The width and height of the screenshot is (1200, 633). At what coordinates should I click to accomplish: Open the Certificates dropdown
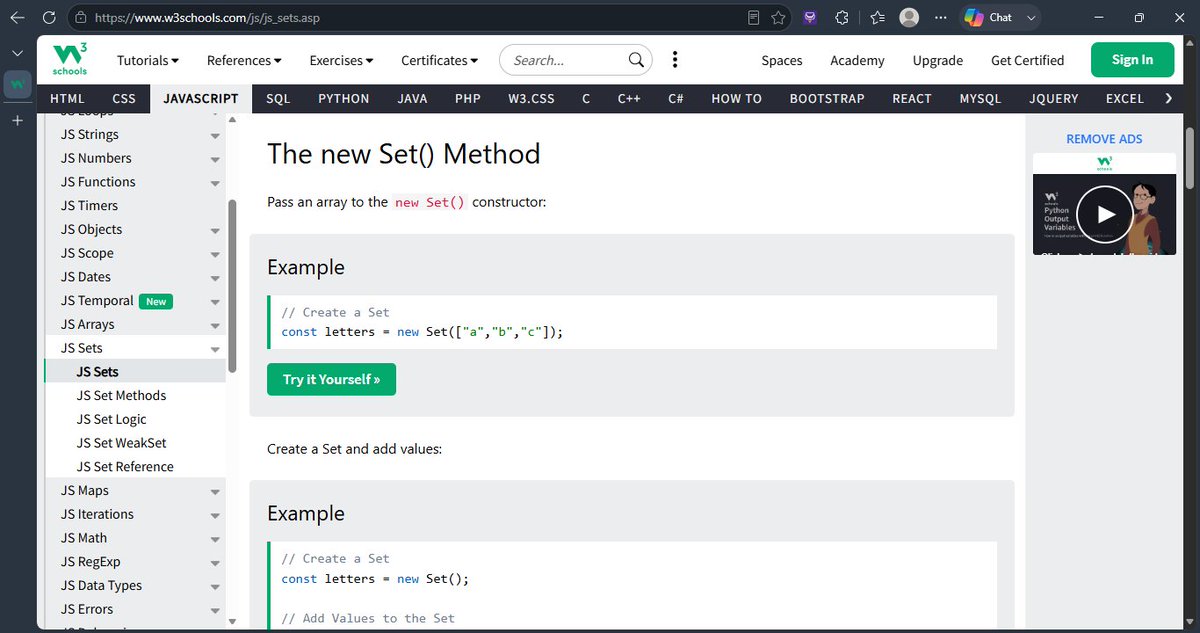[x=440, y=60]
